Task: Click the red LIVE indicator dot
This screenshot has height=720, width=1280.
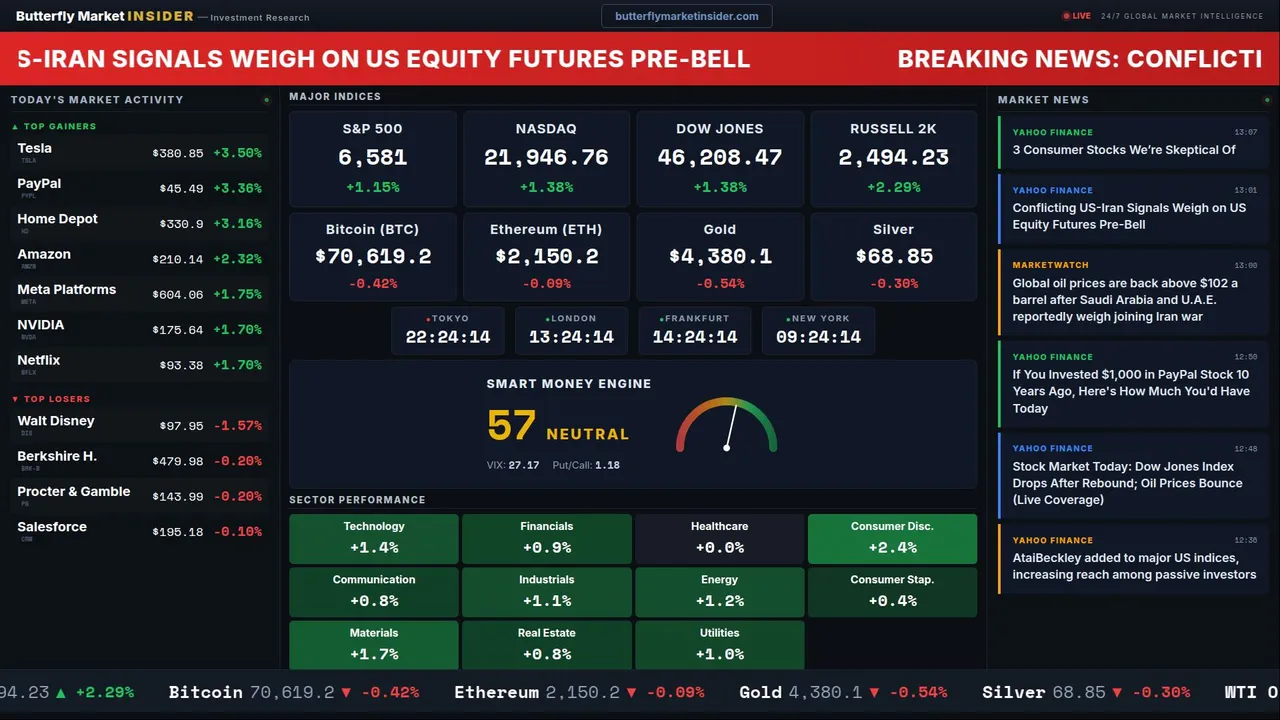Action: [1066, 16]
